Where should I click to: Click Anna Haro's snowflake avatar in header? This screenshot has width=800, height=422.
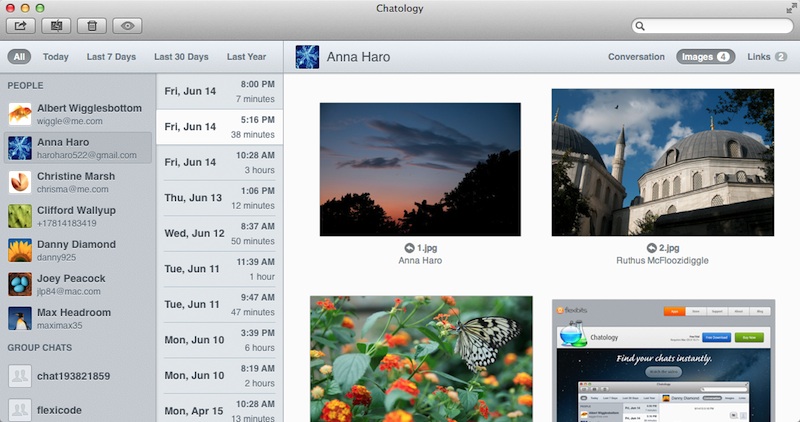click(307, 57)
